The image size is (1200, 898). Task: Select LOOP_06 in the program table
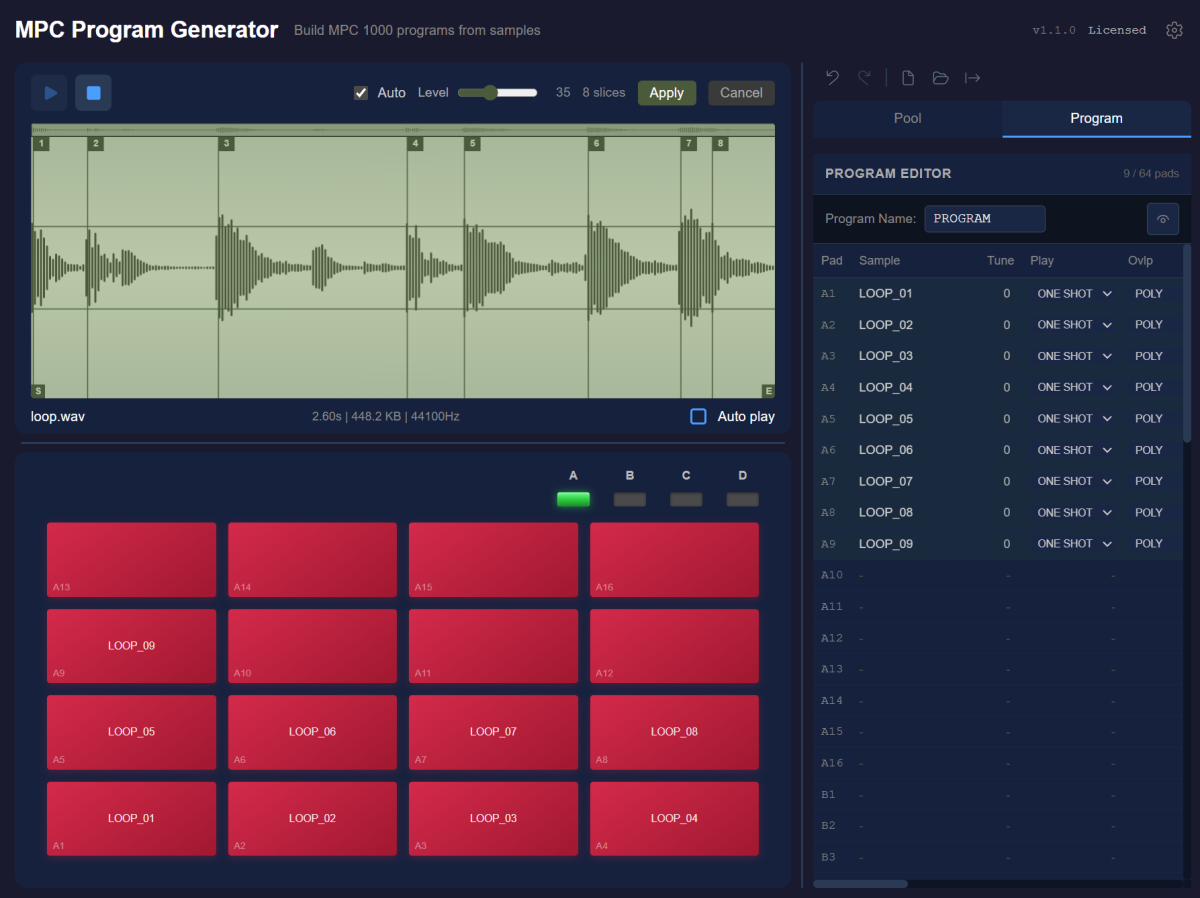point(886,450)
